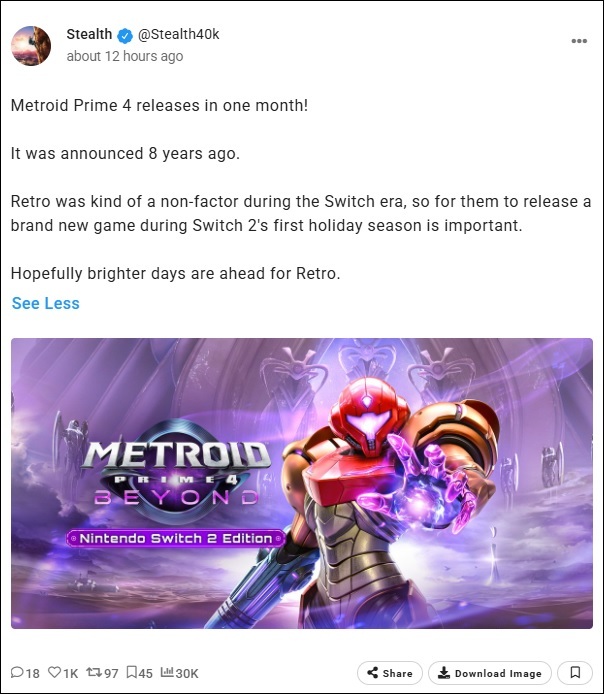View post analytics bar chart icon

pyautogui.click(x=167, y=672)
